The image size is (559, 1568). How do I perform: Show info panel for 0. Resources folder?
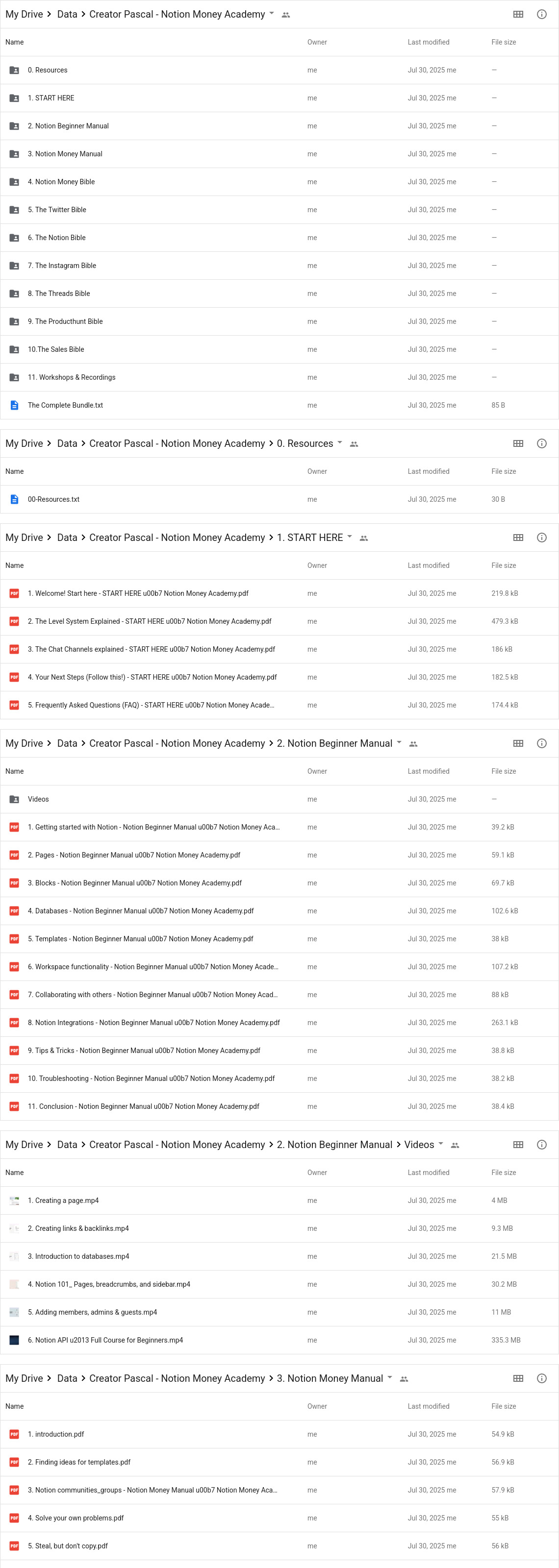541,444
